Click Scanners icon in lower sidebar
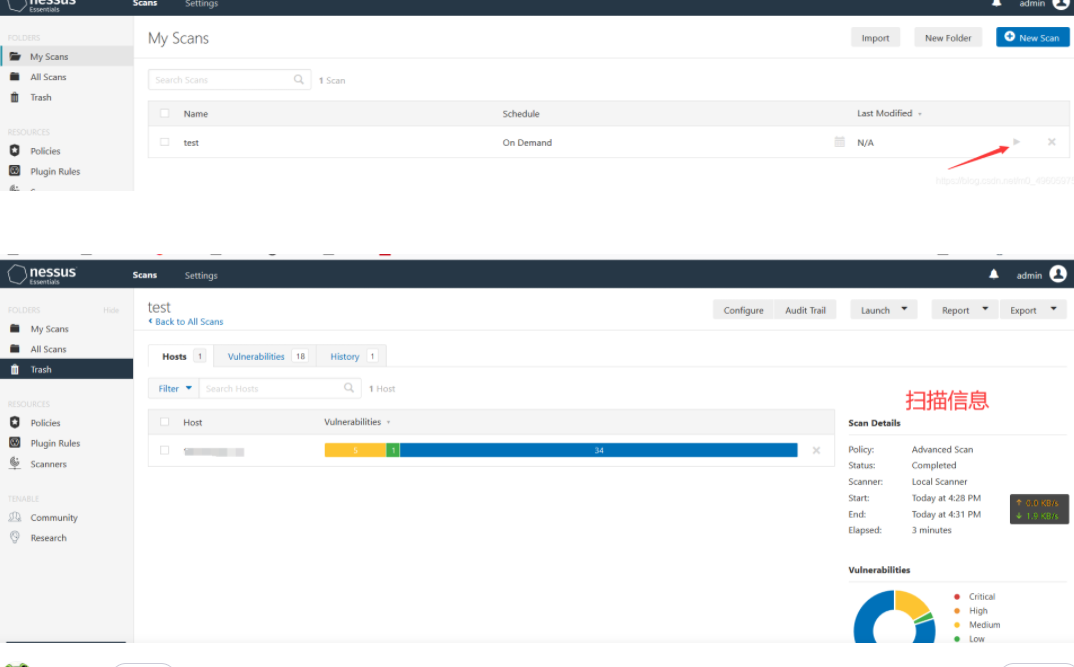The image size is (1074, 667). (15, 464)
